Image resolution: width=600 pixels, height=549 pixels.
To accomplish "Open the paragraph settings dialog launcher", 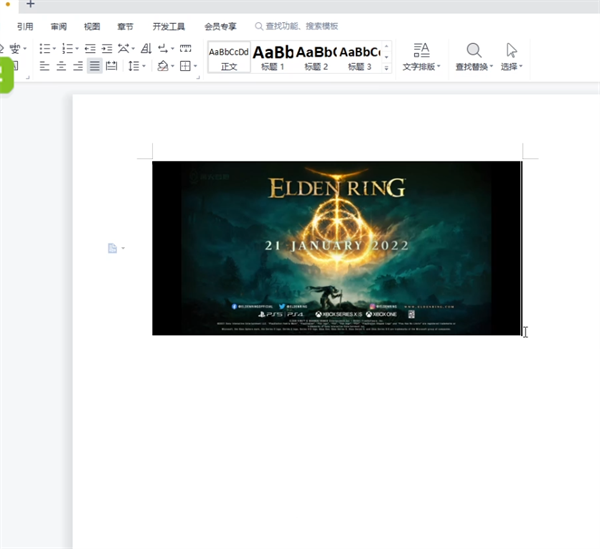I will coord(198,77).
